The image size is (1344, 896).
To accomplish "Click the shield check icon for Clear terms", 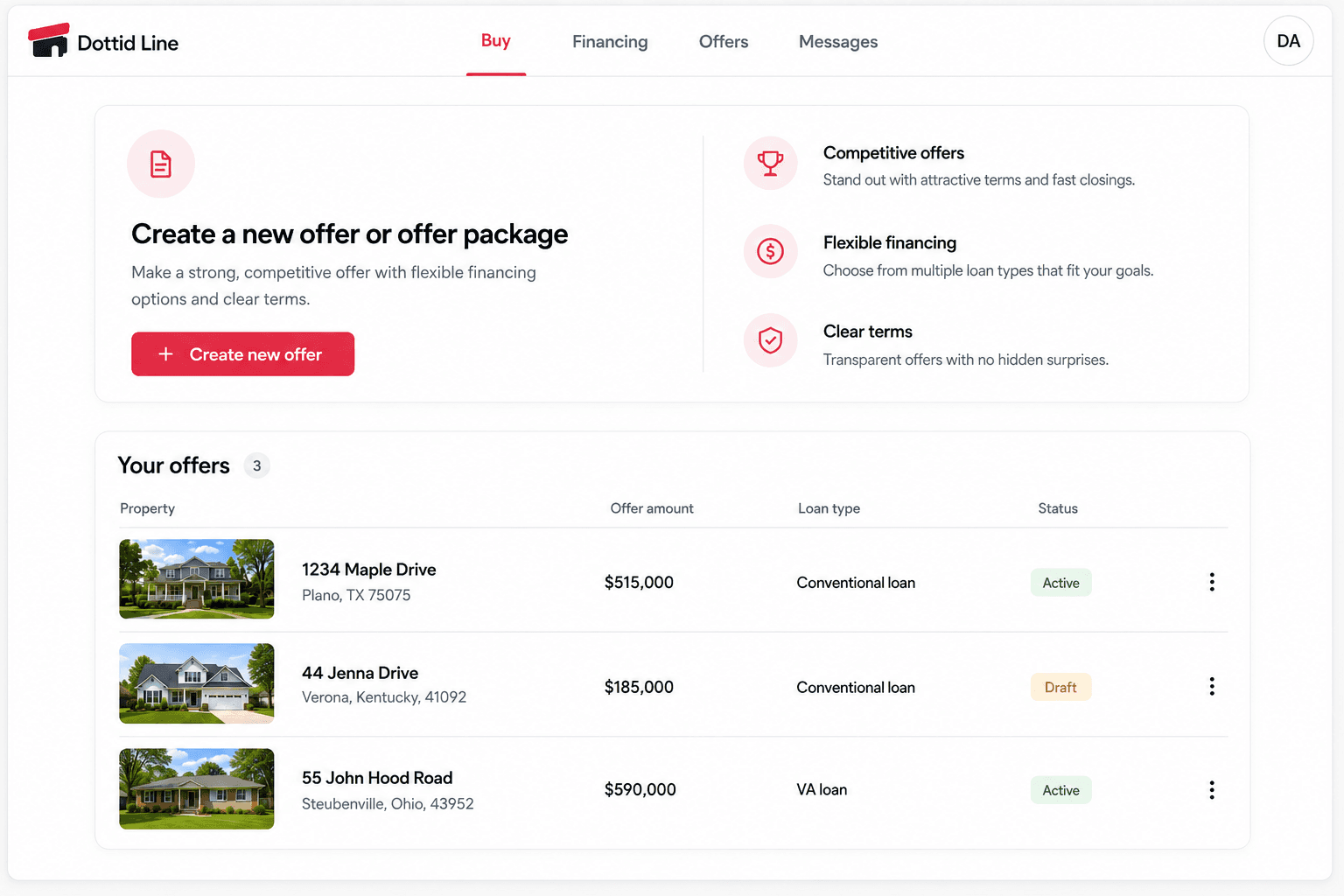I will (770, 340).
